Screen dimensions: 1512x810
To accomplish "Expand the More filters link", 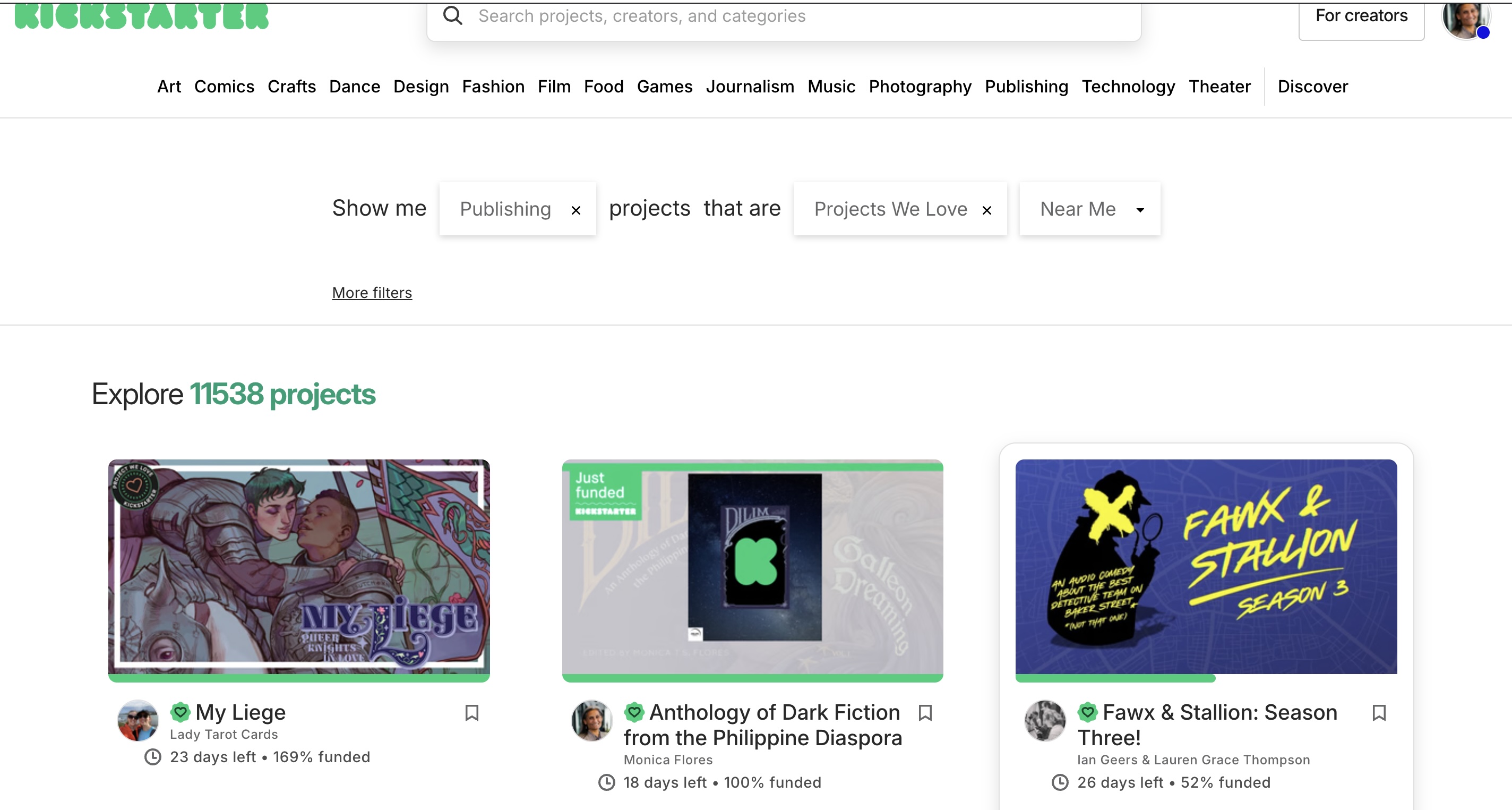I will (372, 293).
